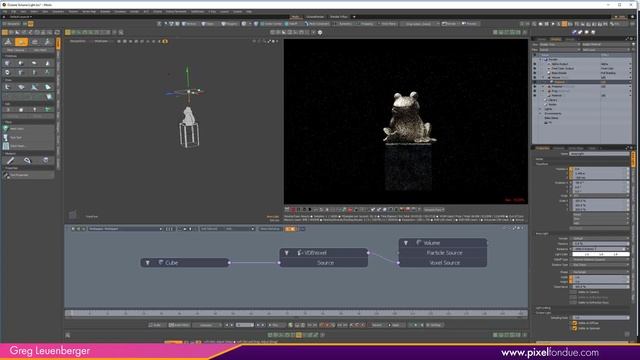
Task: Switch to the Shading tab in upper right panel
Action: [x=556, y=39]
